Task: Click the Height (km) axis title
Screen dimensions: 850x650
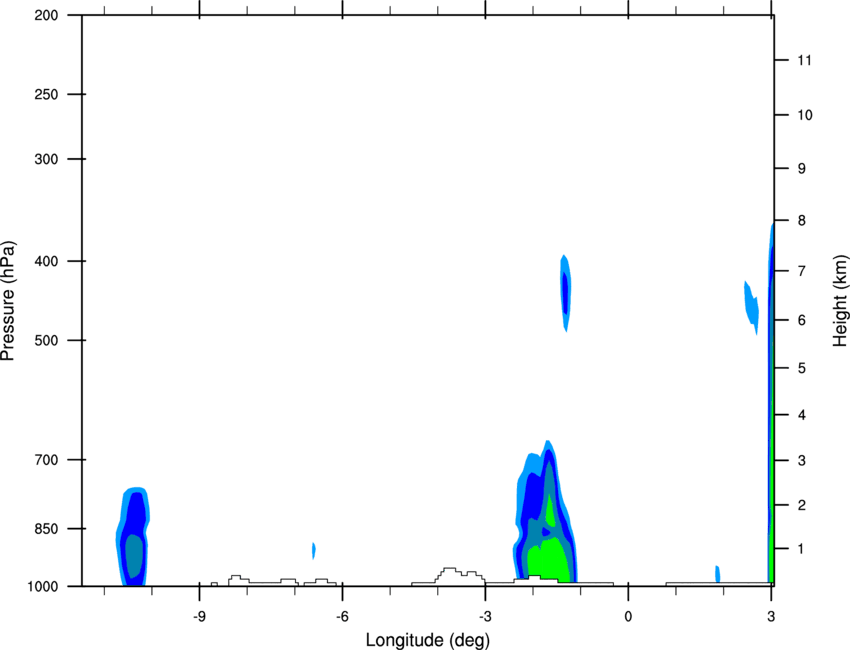Action: pos(840,301)
